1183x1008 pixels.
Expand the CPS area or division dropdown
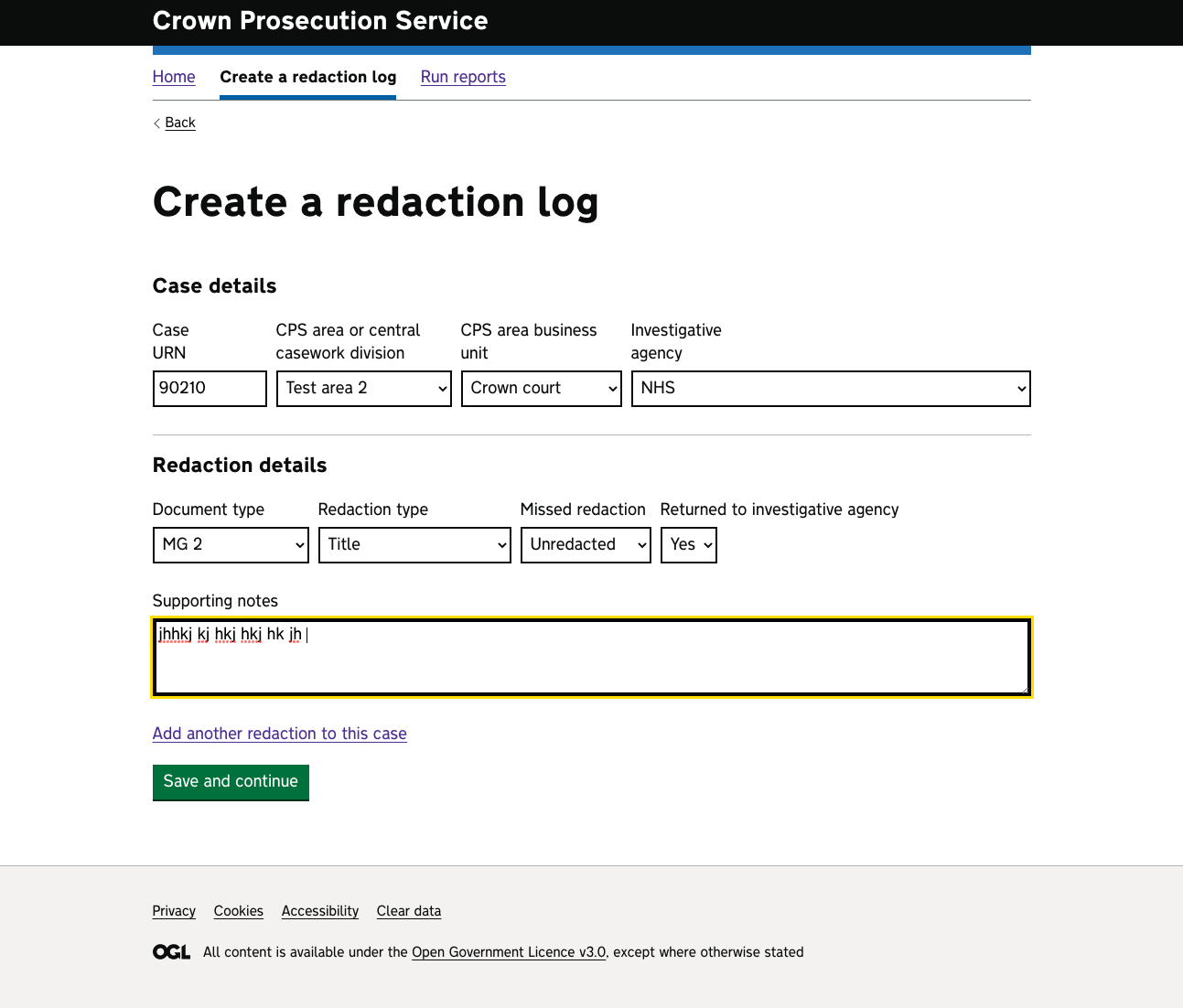point(363,389)
